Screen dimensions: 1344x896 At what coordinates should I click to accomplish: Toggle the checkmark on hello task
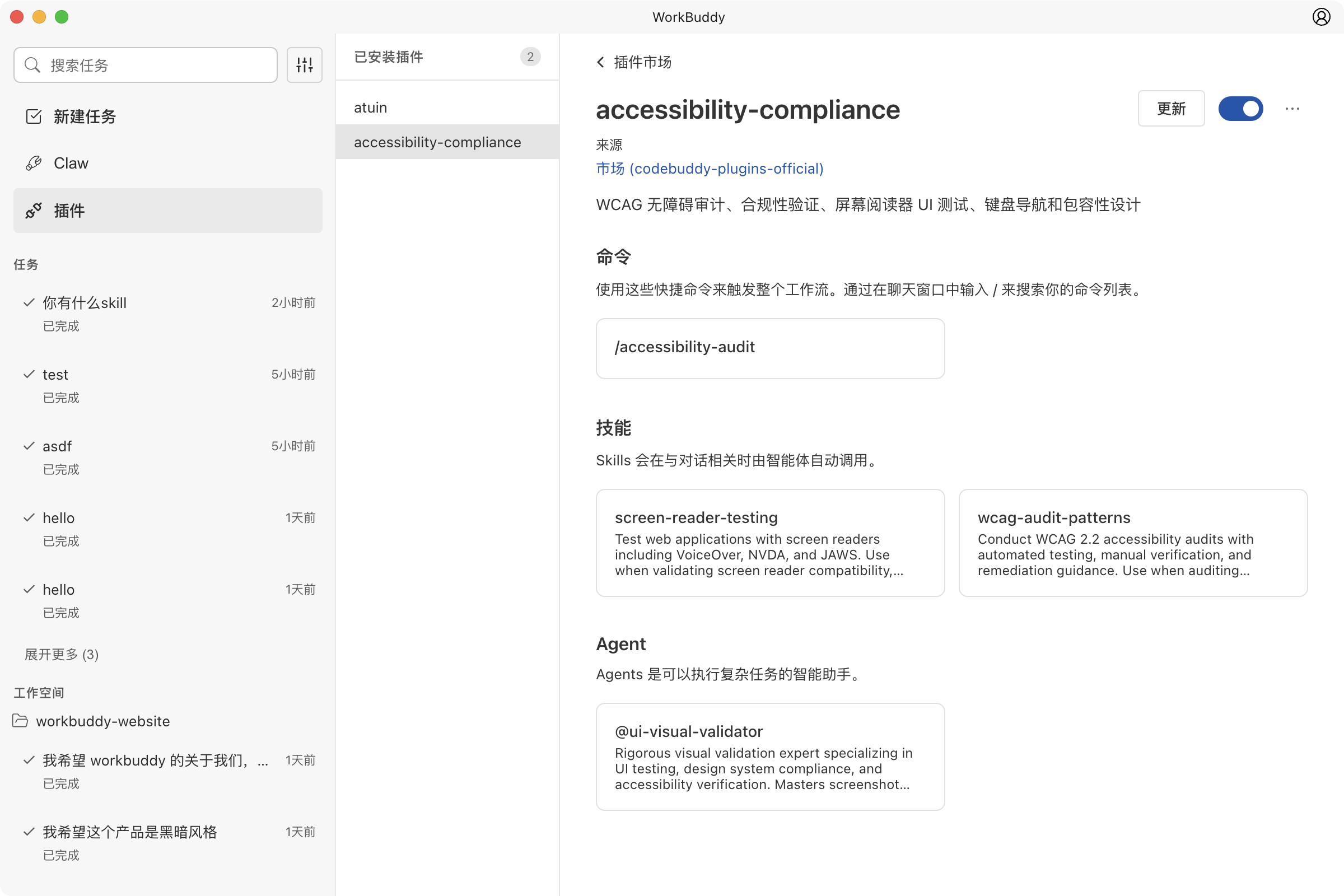pyautogui.click(x=29, y=517)
